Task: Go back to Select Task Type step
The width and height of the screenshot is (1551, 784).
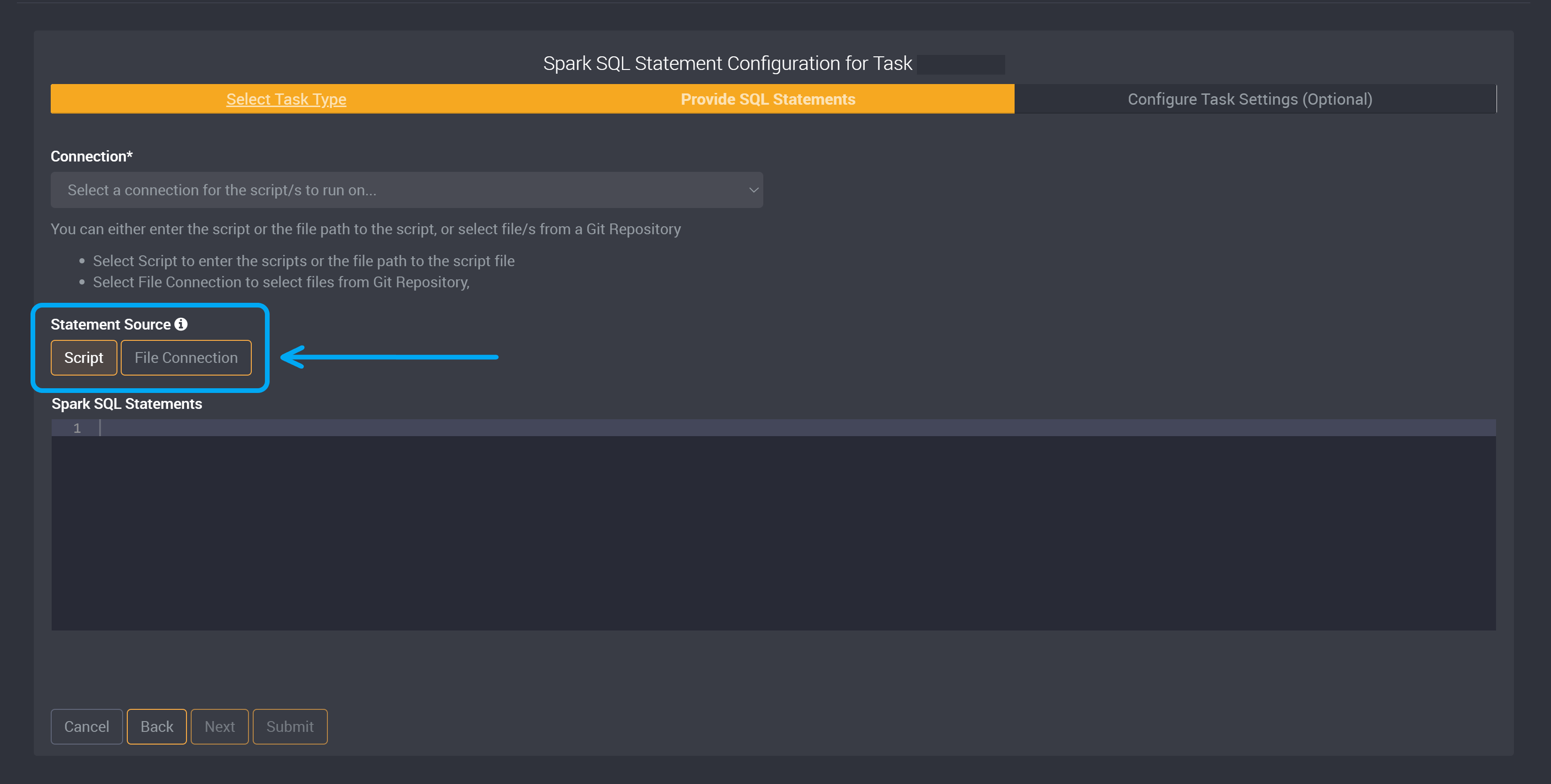Action: click(x=286, y=99)
